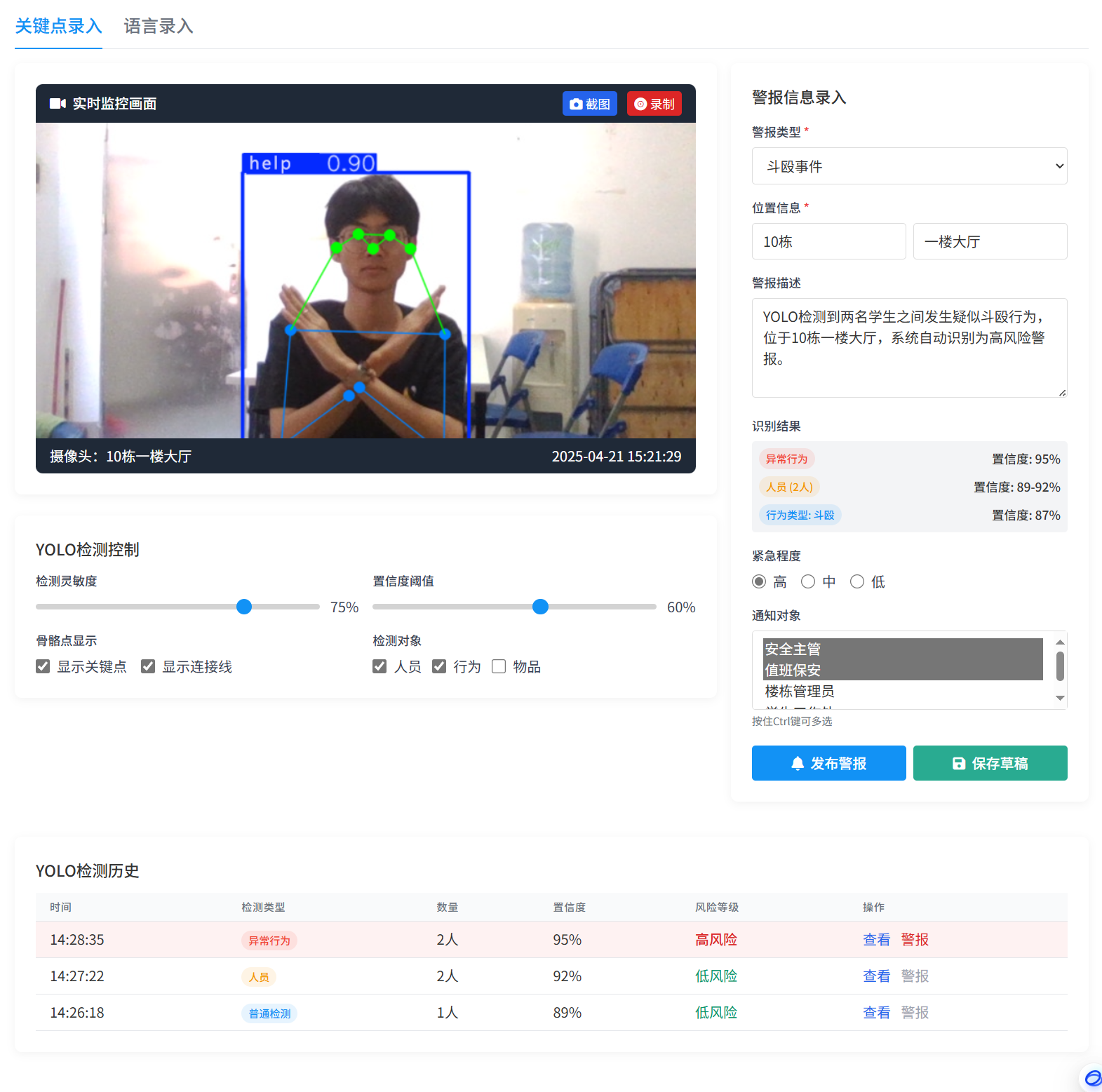Click the 10栋 location input field
The height and width of the screenshot is (1092, 1102).
coord(828,241)
